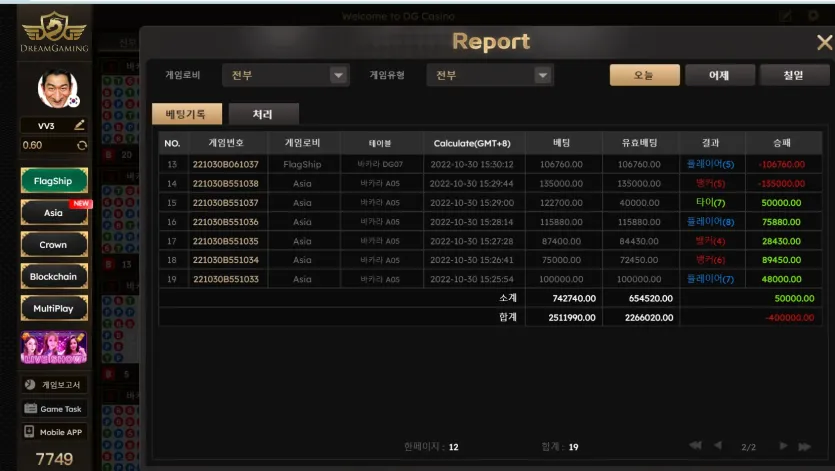This screenshot has width=835, height=471.
Task: Switch to the 처리 tab
Action: coord(264,113)
